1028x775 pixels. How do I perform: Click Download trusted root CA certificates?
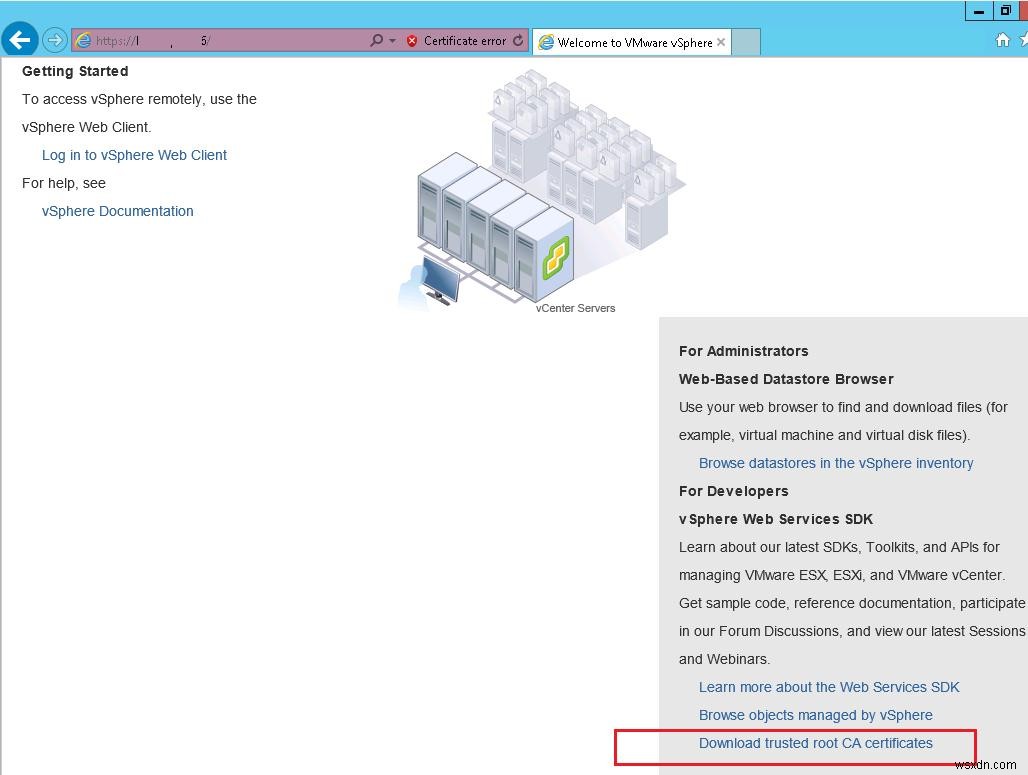point(816,743)
